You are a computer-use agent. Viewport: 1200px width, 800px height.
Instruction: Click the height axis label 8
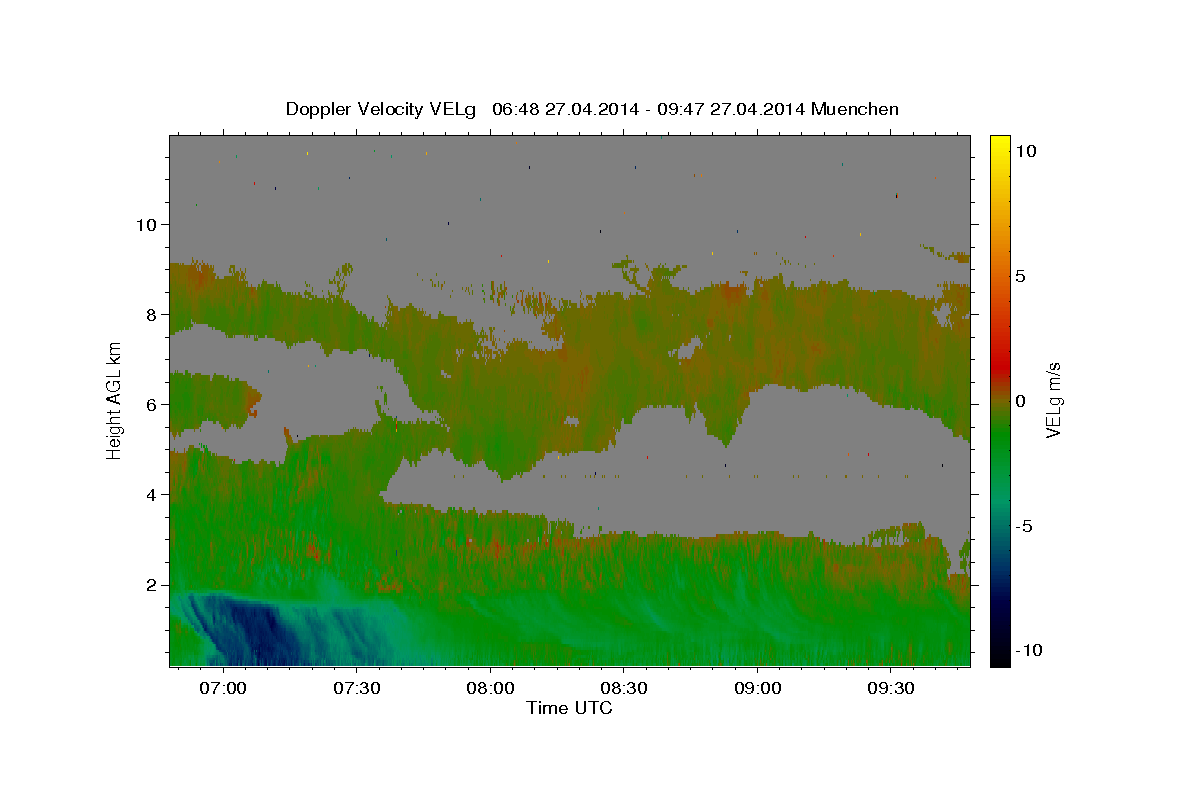(150, 314)
